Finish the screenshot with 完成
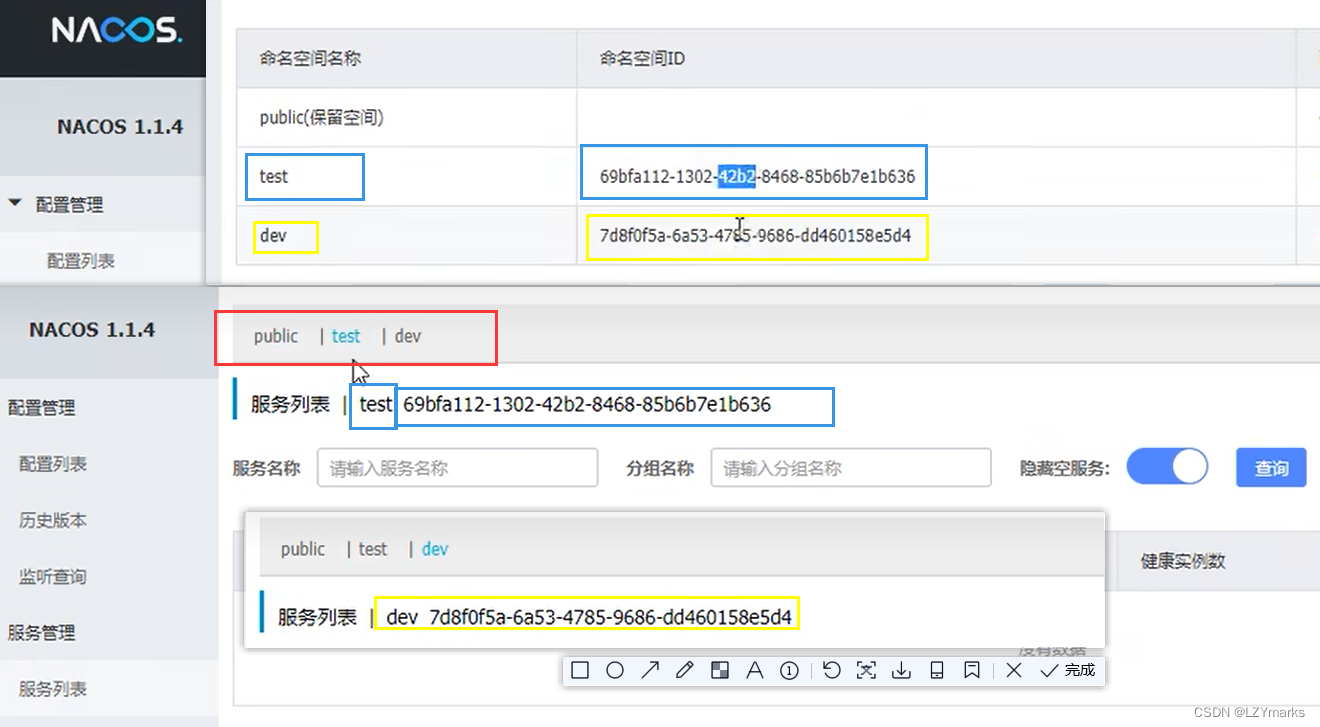 [x=1068, y=671]
